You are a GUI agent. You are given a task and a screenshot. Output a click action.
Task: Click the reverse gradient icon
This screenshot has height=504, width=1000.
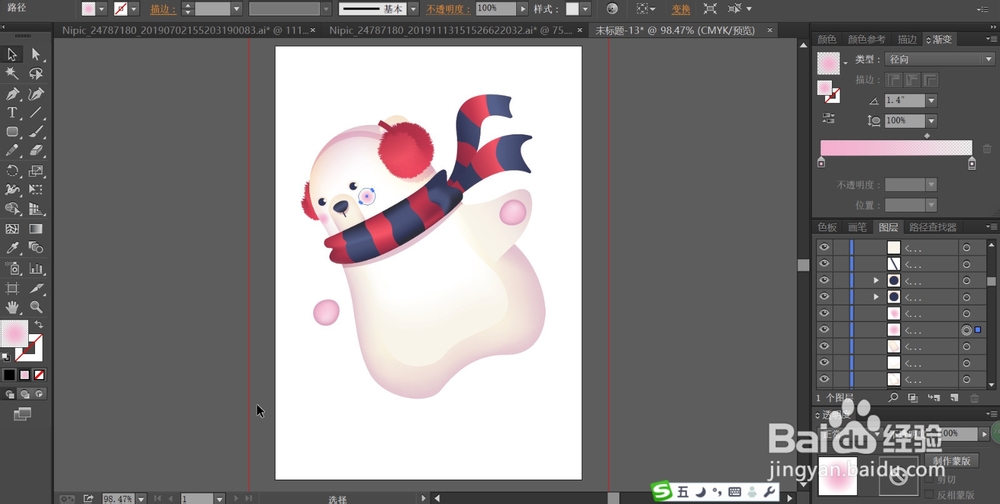[x=828, y=118]
